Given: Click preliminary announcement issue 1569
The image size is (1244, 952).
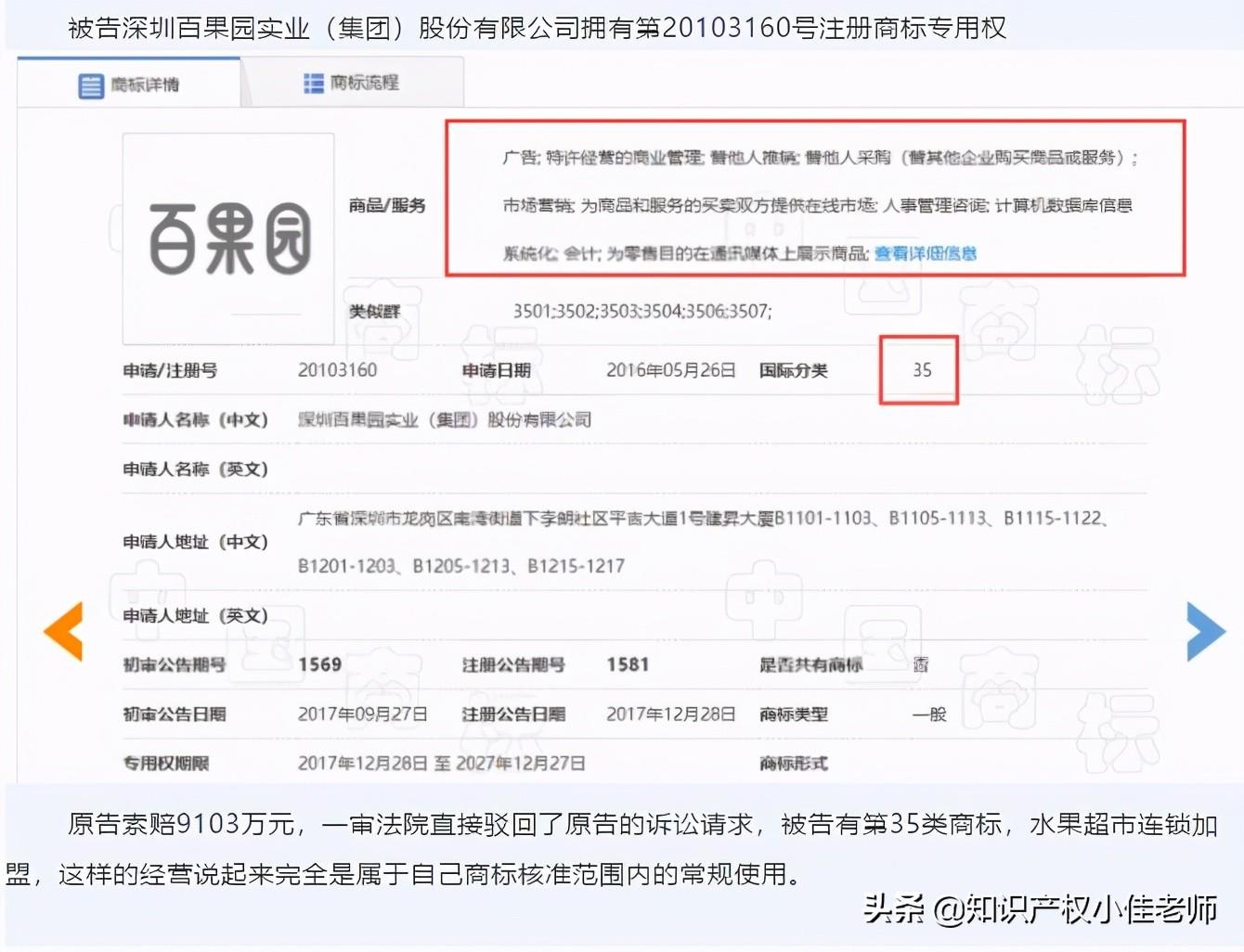Looking at the screenshot, I should coord(320,664).
